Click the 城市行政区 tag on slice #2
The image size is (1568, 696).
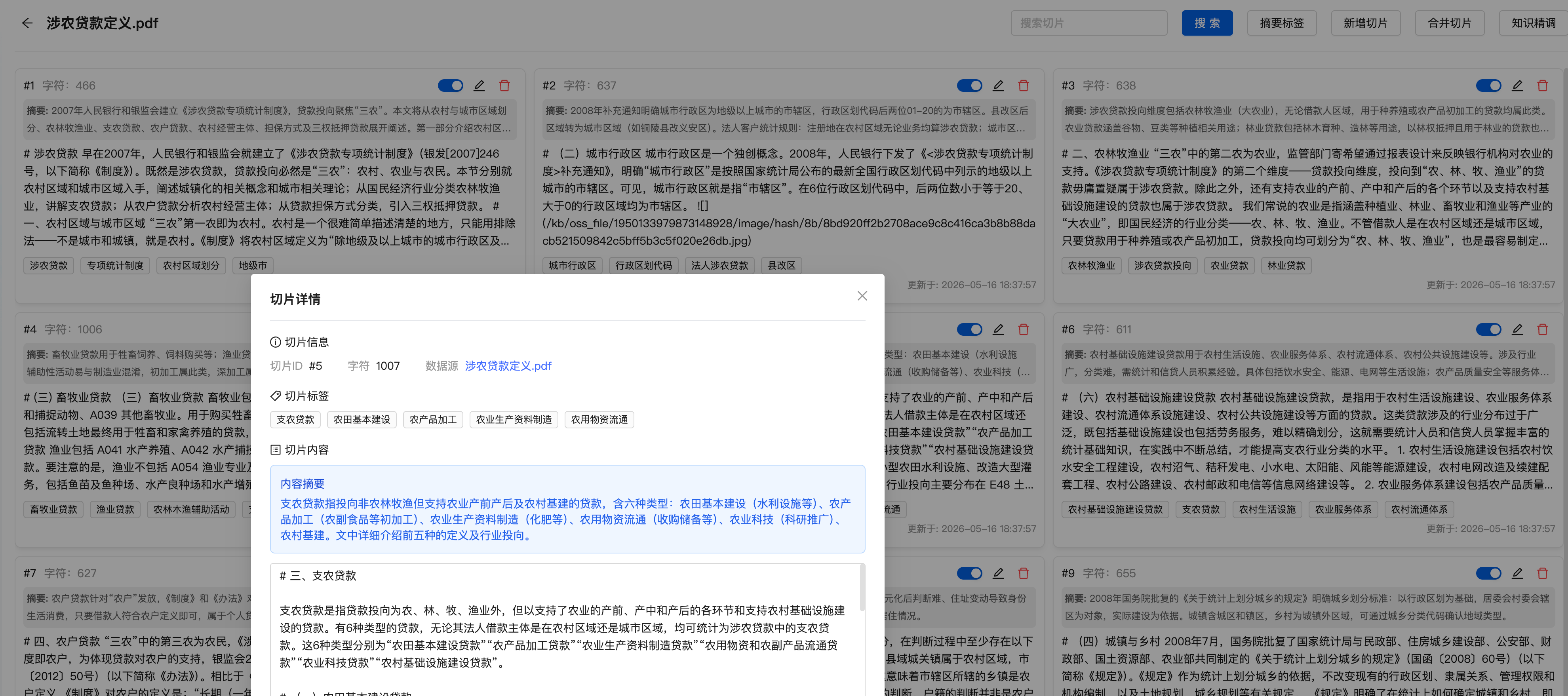(572, 266)
